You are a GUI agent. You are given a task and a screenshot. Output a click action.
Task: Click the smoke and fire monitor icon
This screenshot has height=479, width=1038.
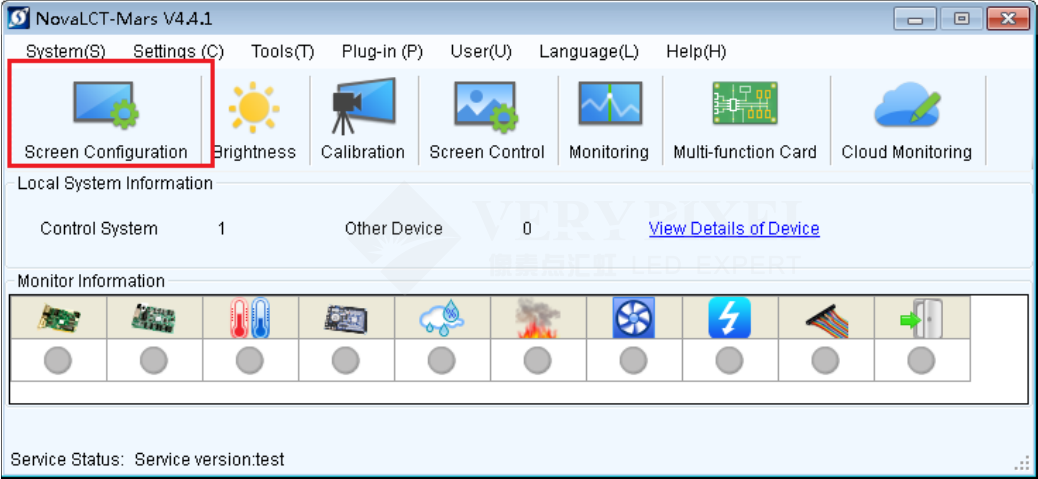[538, 318]
